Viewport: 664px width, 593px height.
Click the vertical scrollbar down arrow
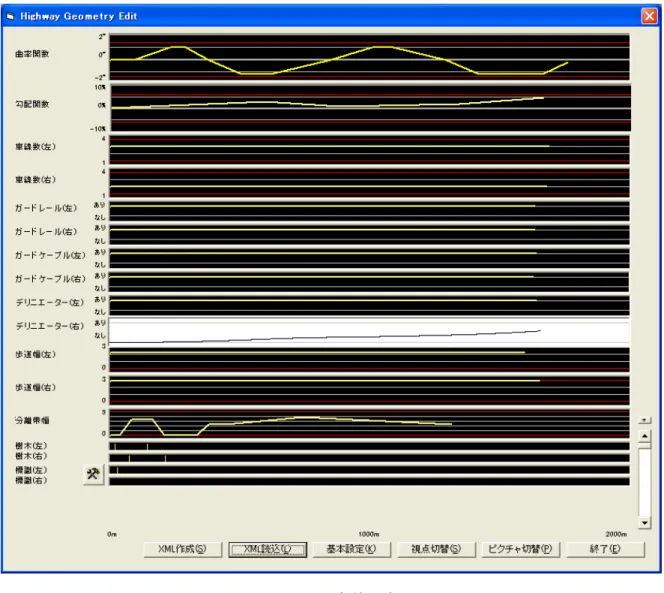tap(644, 523)
